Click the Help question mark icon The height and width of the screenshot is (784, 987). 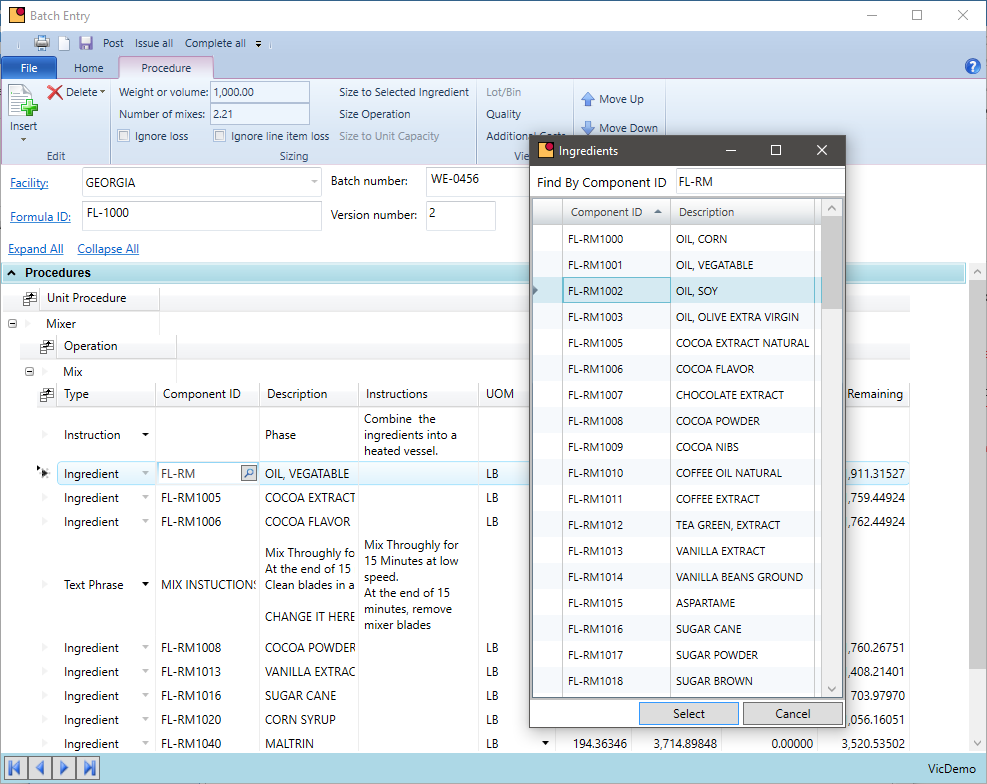(972, 66)
